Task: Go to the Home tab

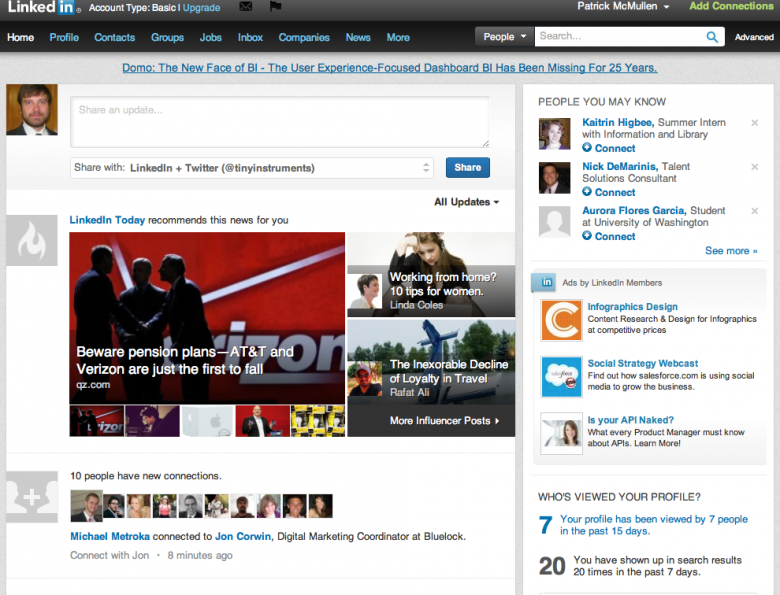Action: pos(20,37)
